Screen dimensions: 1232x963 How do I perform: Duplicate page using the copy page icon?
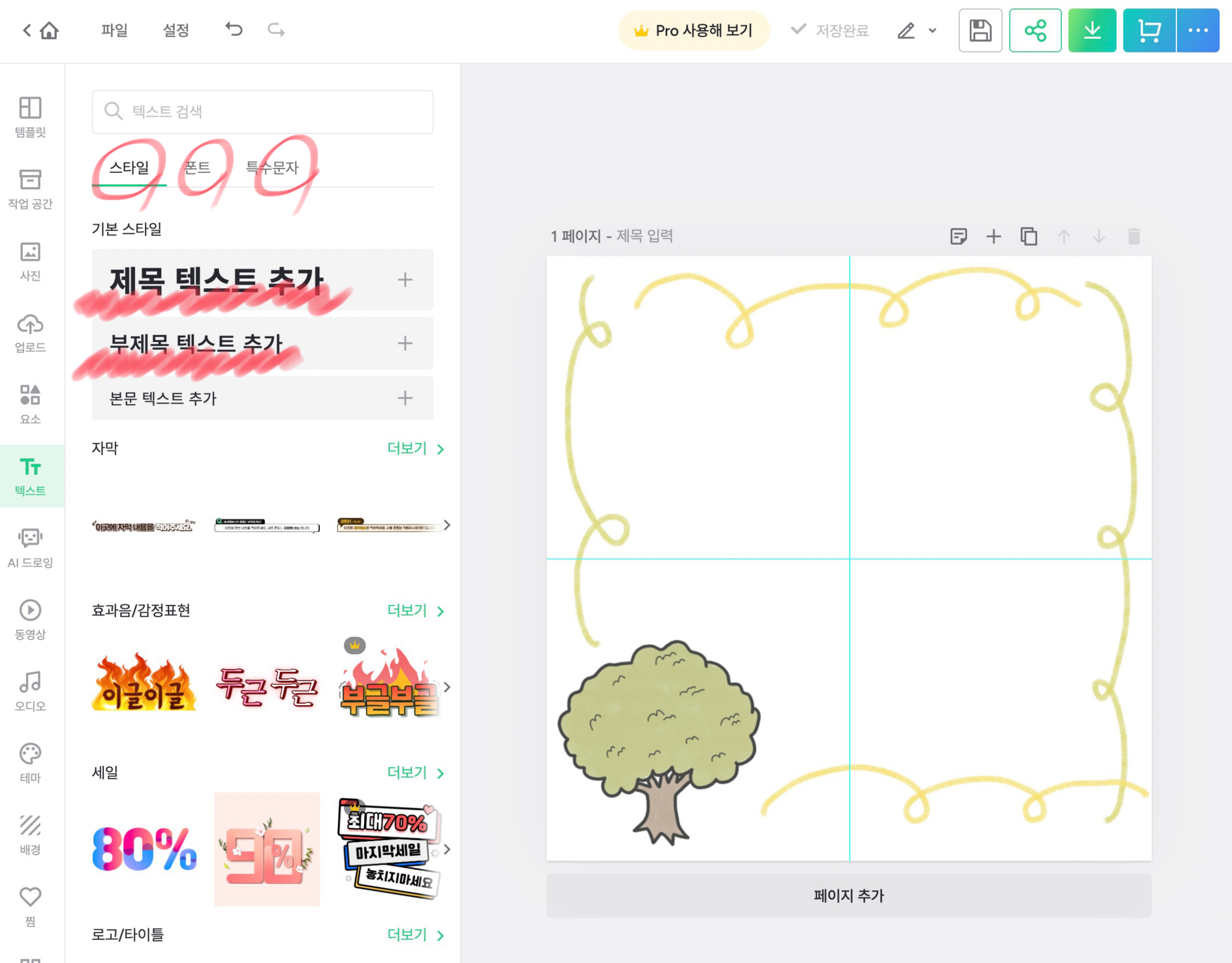(x=1028, y=236)
